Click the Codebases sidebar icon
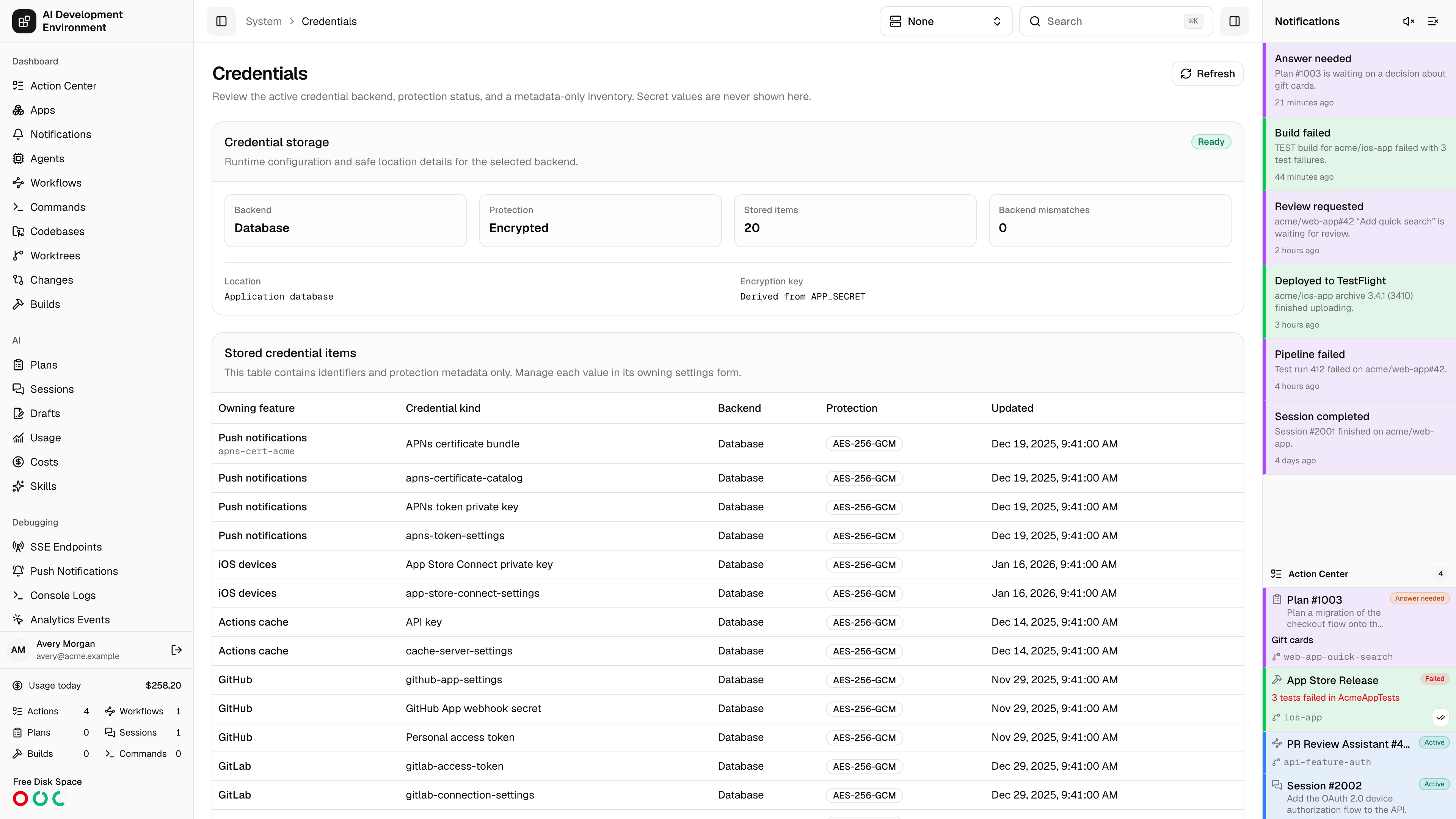The width and height of the screenshot is (1456, 819). (18, 231)
